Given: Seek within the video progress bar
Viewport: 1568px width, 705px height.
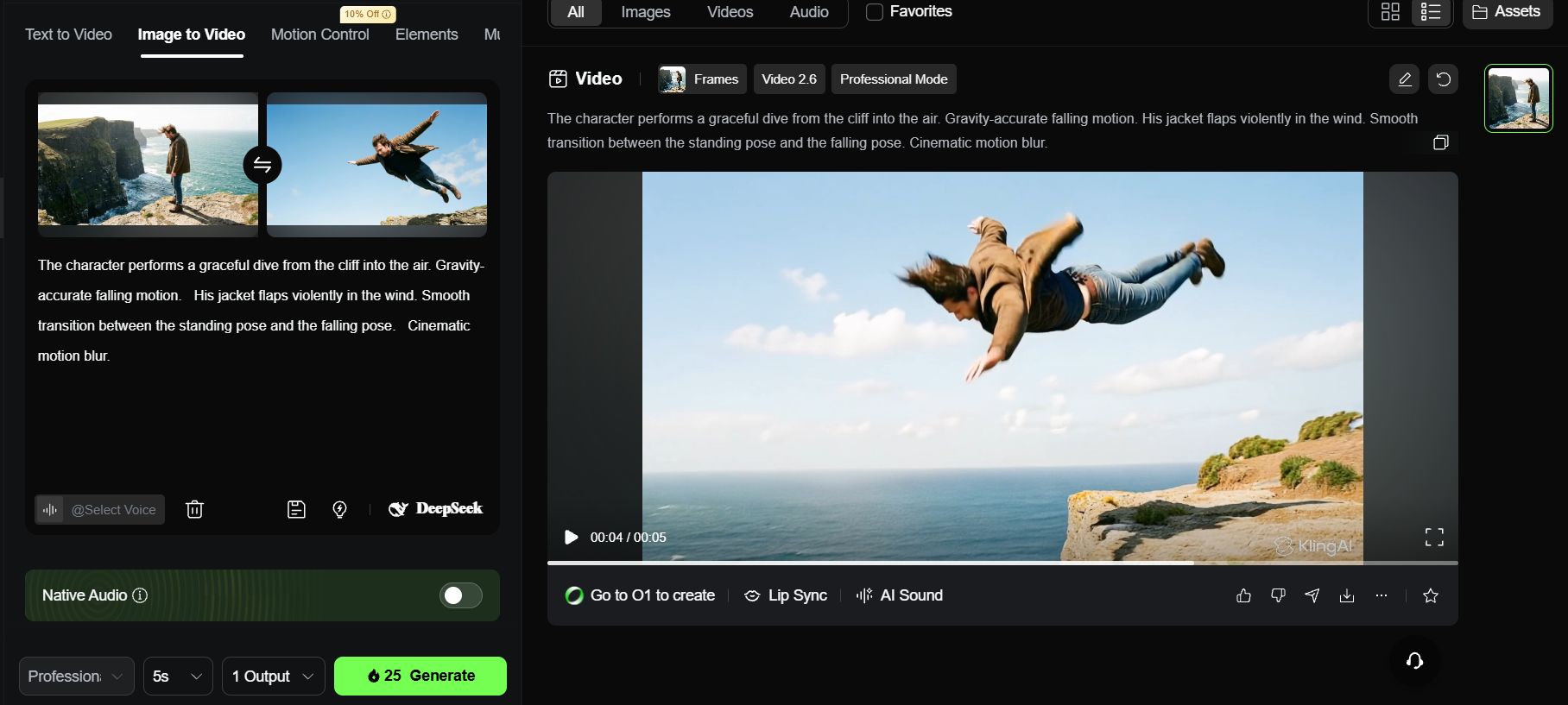Looking at the screenshot, I should click(1002, 563).
